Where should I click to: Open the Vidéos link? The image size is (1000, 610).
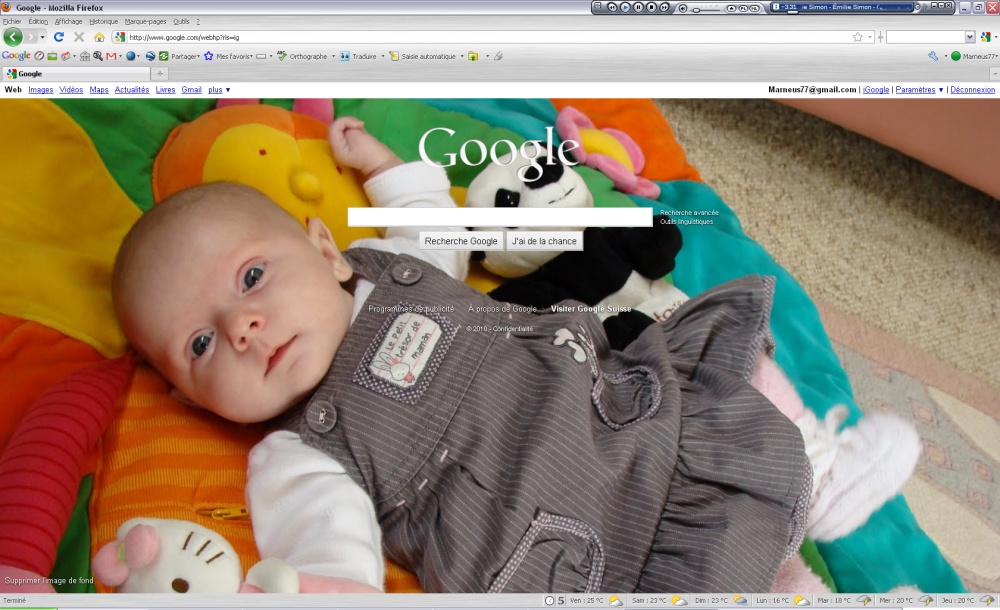pos(71,90)
